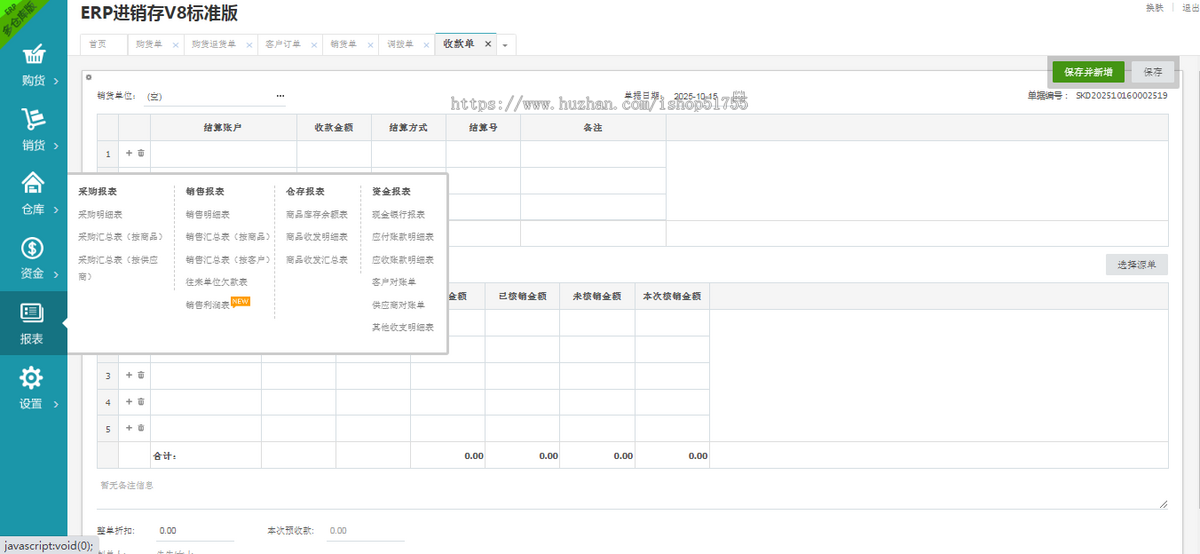Open 销售明细表 report

[208, 214]
